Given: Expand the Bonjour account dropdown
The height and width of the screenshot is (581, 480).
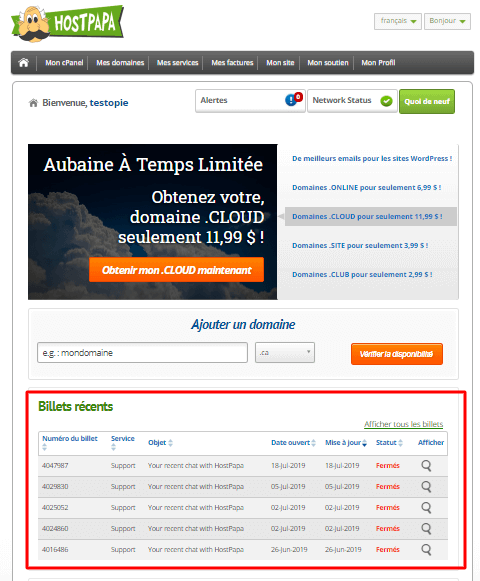Looking at the screenshot, I should [447, 21].
